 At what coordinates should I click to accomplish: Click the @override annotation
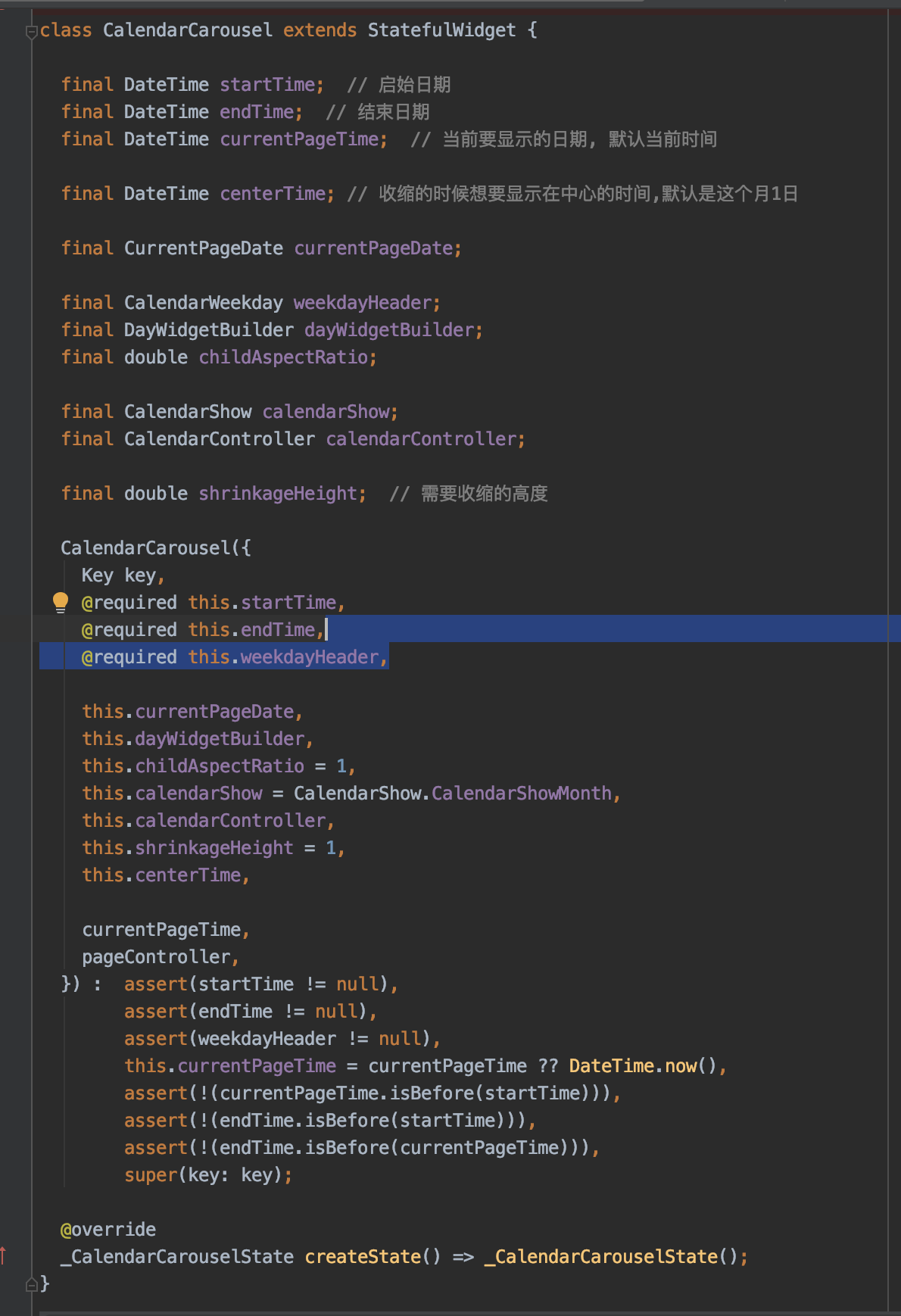click(108, 1230)
